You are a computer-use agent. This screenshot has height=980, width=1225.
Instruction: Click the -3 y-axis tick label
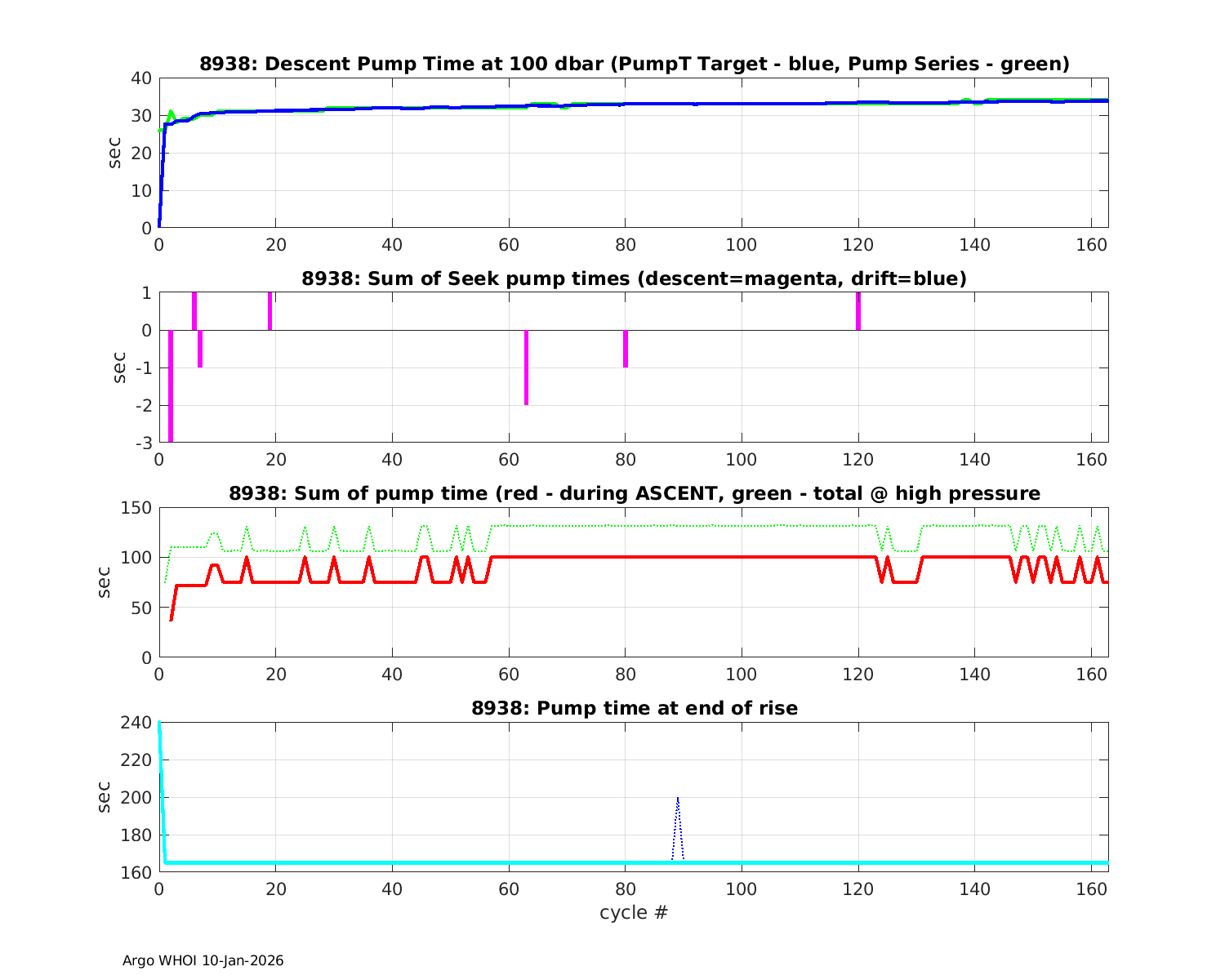[x=142, y=443]
